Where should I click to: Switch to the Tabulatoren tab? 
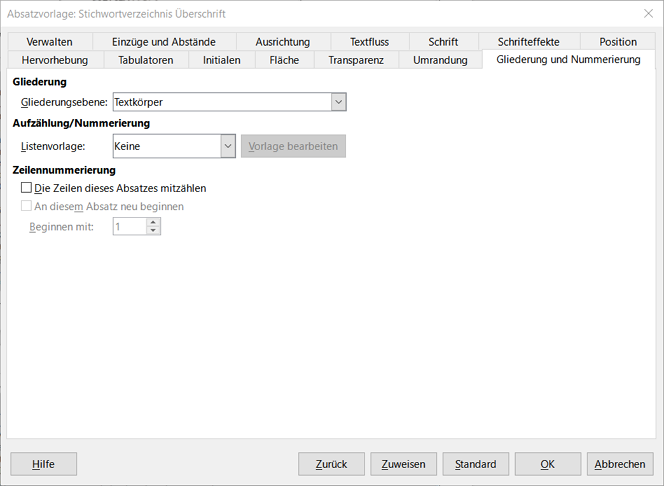(x=146, y=60)
